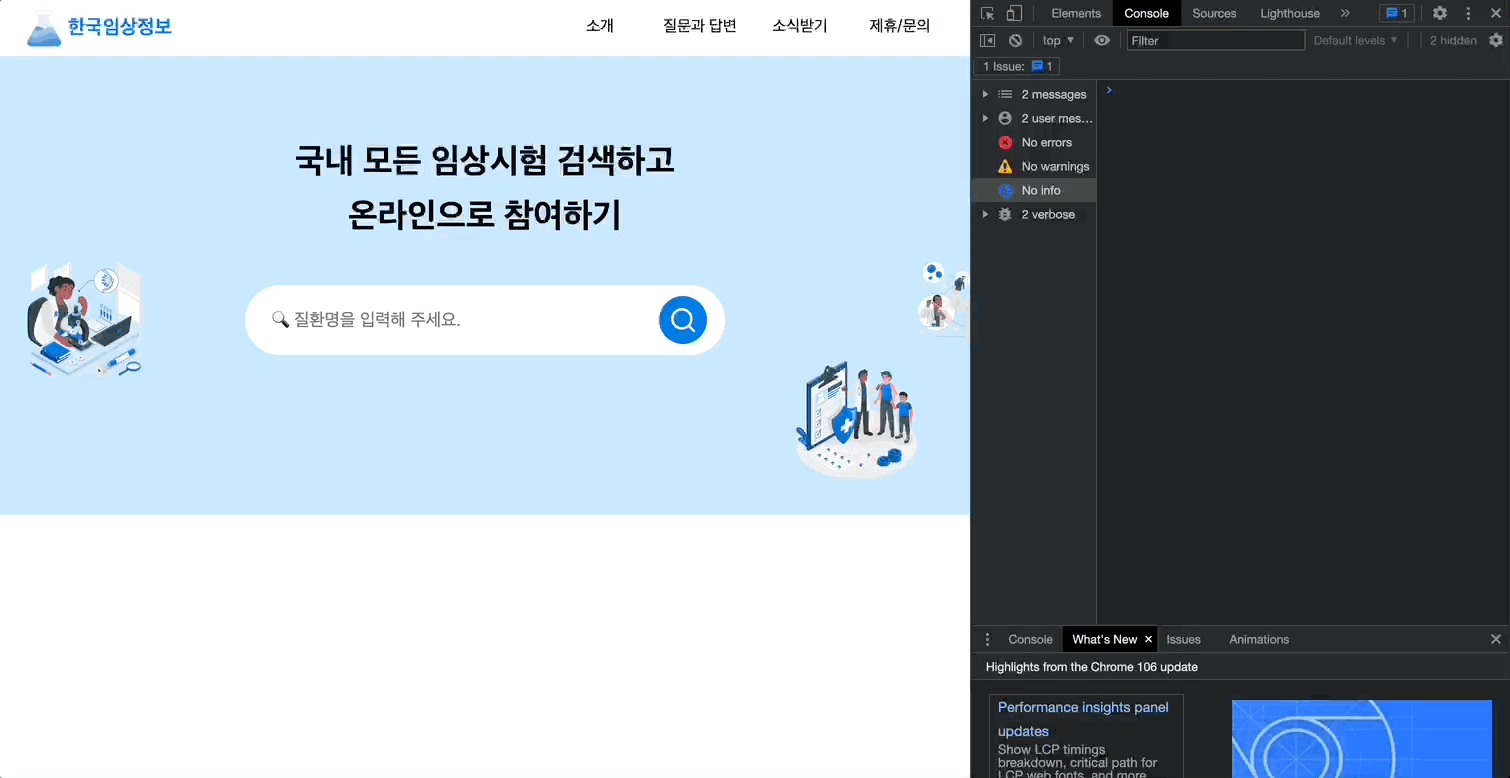Show more DevTools tabs with chevrons

(1345, 13)
